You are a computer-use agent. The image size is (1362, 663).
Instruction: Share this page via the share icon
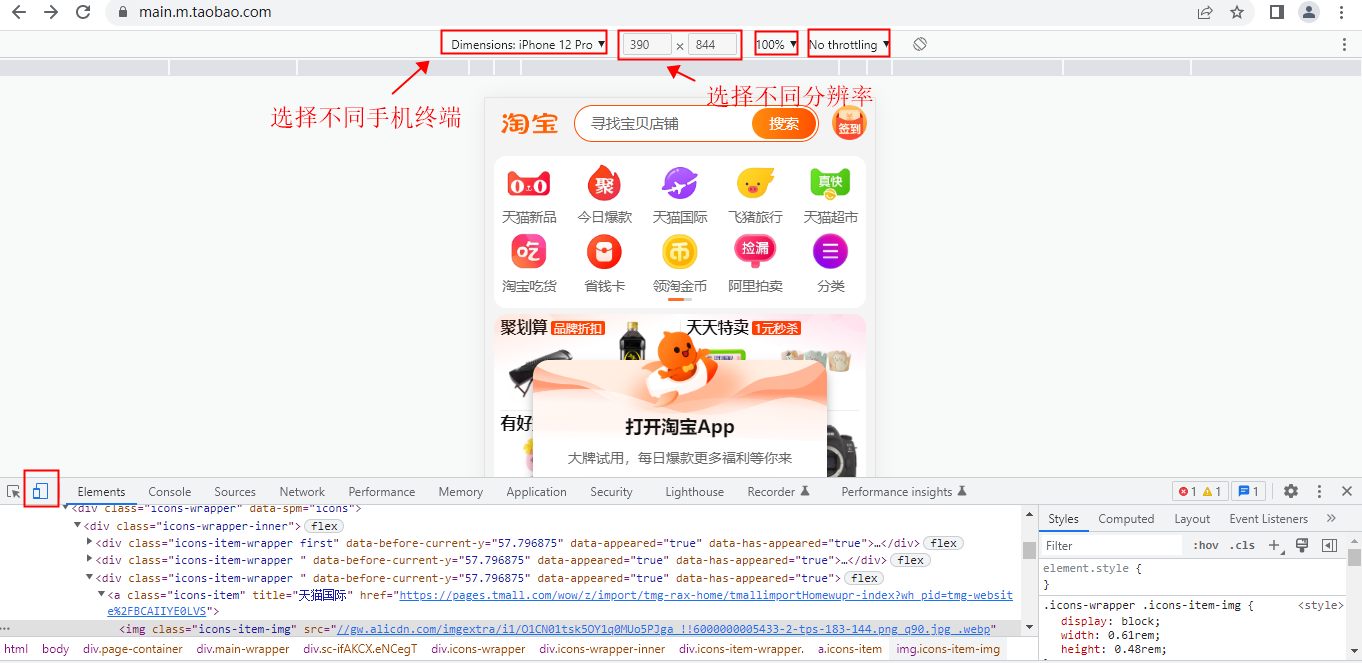click(x=1205, y=12)
